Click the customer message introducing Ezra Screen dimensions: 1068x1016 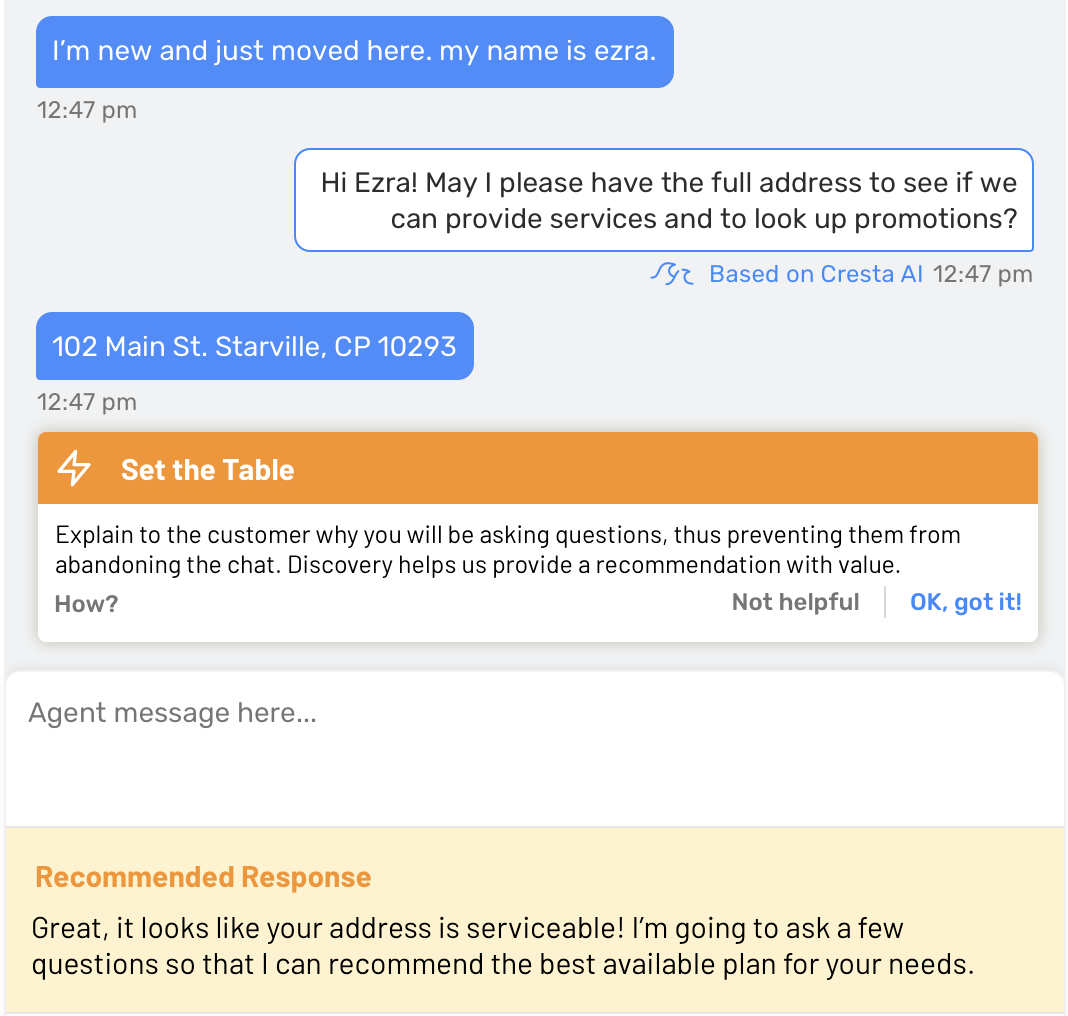[x=355, y=52]
